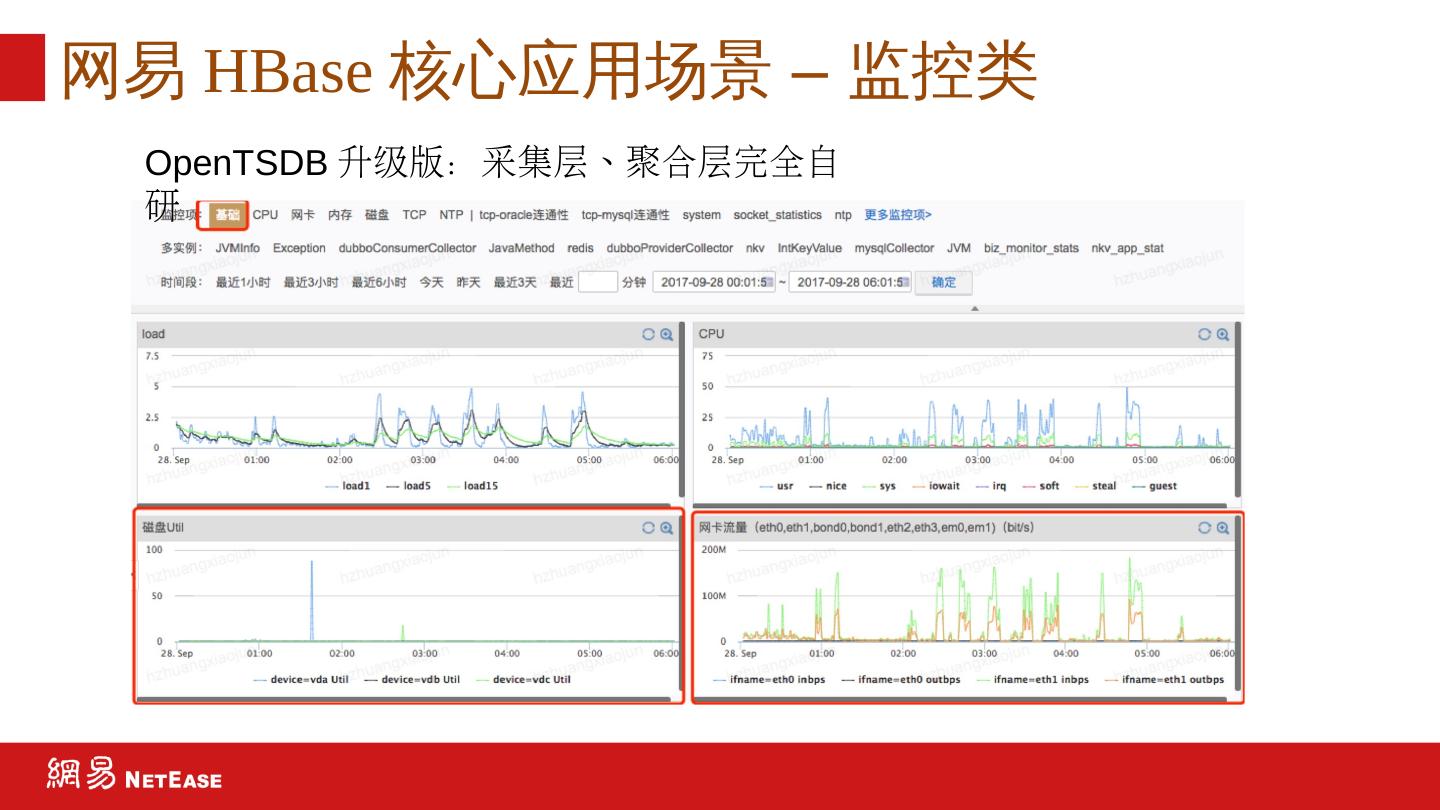Toggle soft series in CPU legend
Viewport: 1440px width, 810px height.
click(x=1041, y=486)
